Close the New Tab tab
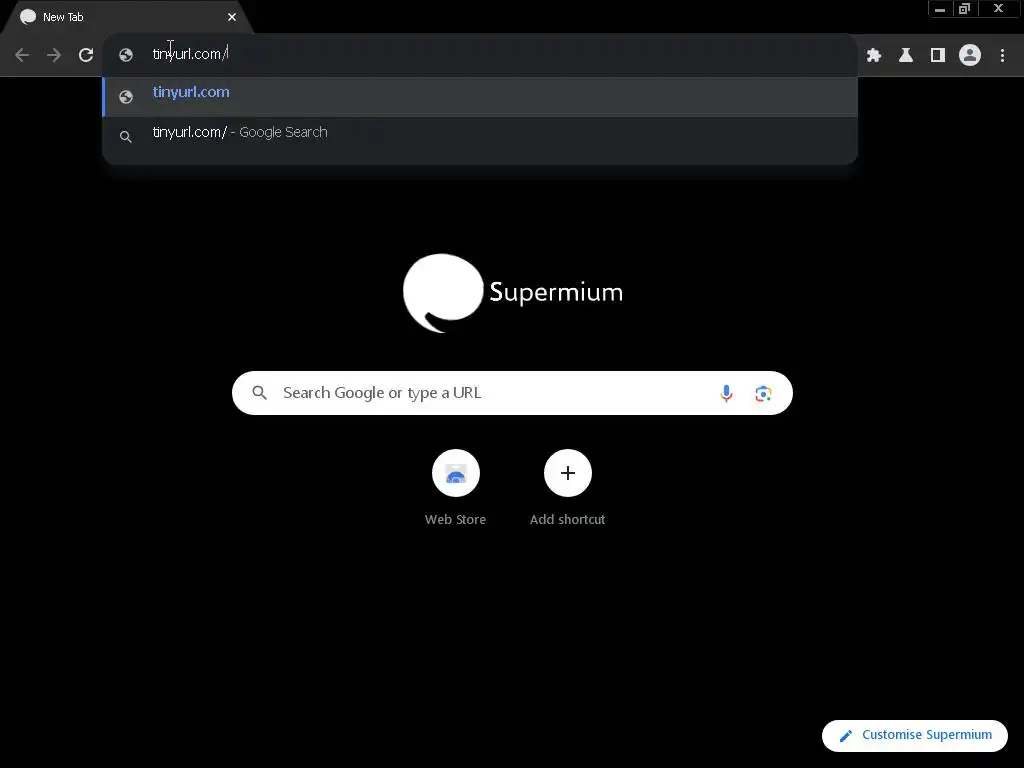This screenshot has width=1024, height=768. [x=232, y=17]
